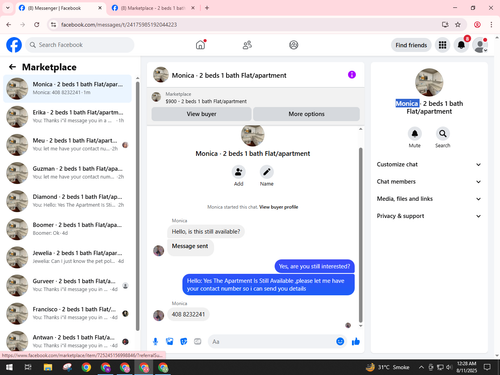Open conversation information purple icon
500x375 pixels.
(352, 75)
